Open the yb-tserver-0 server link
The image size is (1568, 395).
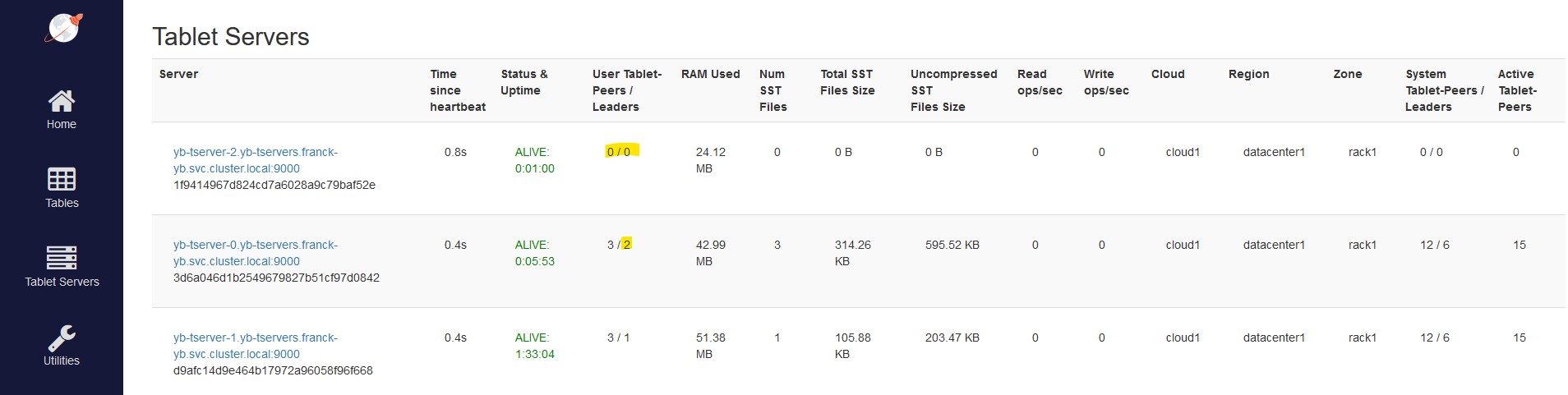point(256,253)
